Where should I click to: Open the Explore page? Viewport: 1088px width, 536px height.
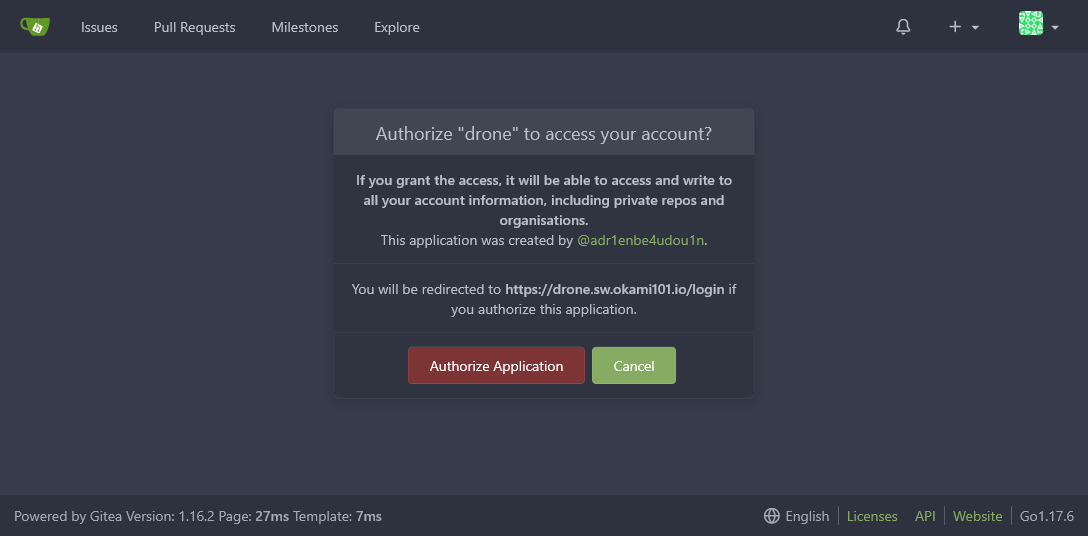(397, 27)
